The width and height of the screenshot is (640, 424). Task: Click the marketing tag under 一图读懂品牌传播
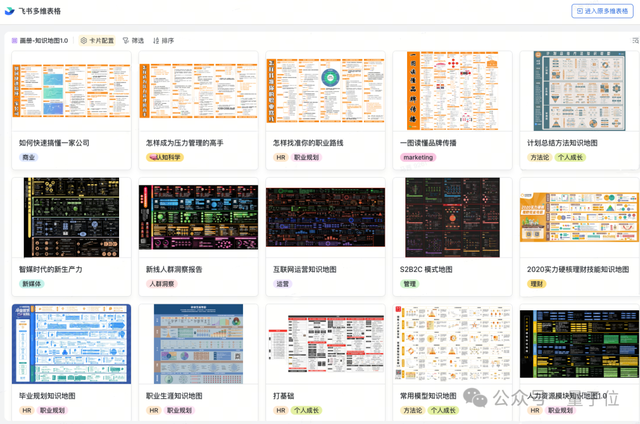tap(418, 157)
